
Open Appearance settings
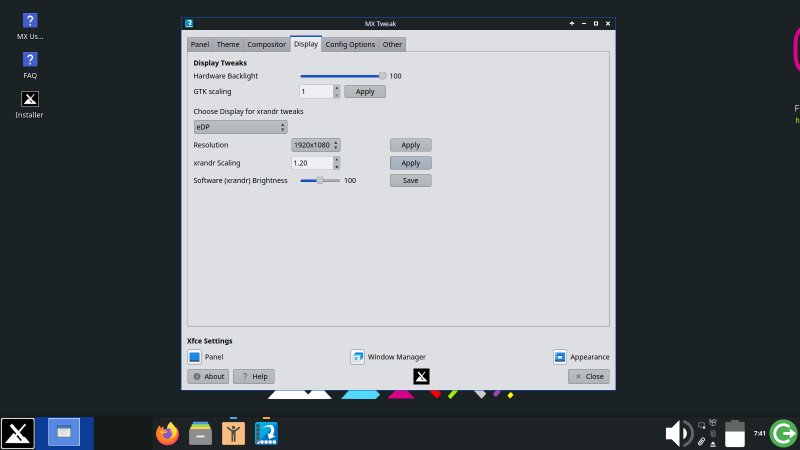(x=561, y=357)
